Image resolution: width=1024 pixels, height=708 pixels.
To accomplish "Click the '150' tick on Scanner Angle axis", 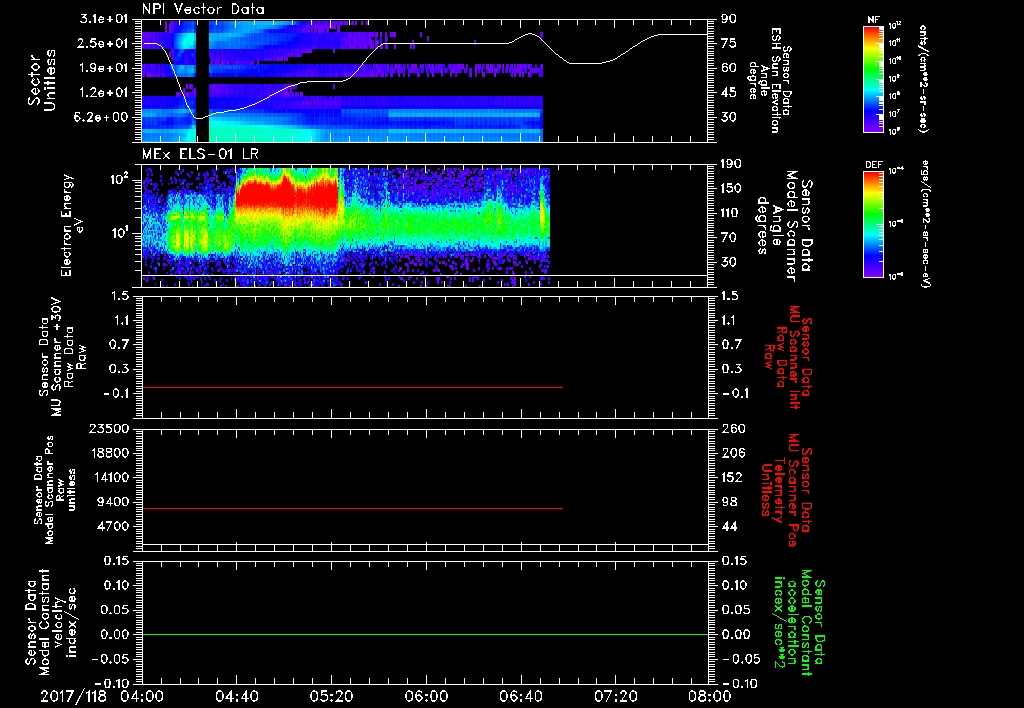I will [732, 189].
